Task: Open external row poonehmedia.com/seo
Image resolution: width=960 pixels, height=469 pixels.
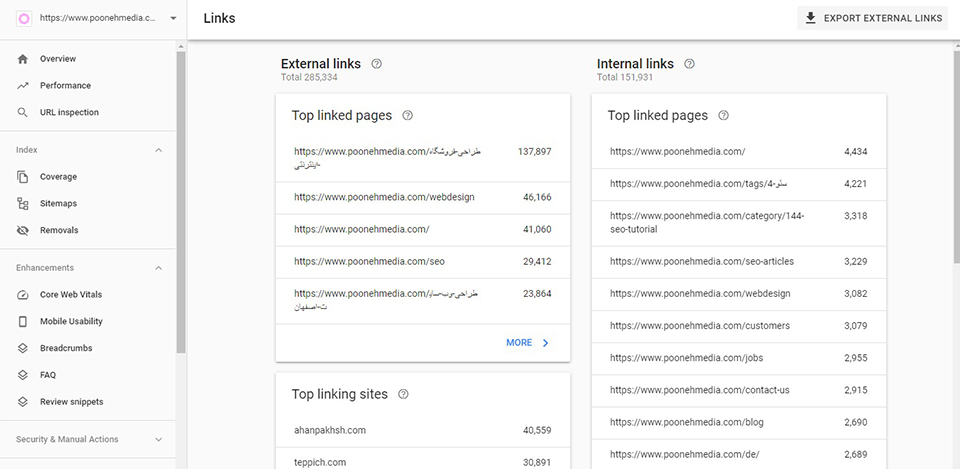Action: (x=423, y=262)
